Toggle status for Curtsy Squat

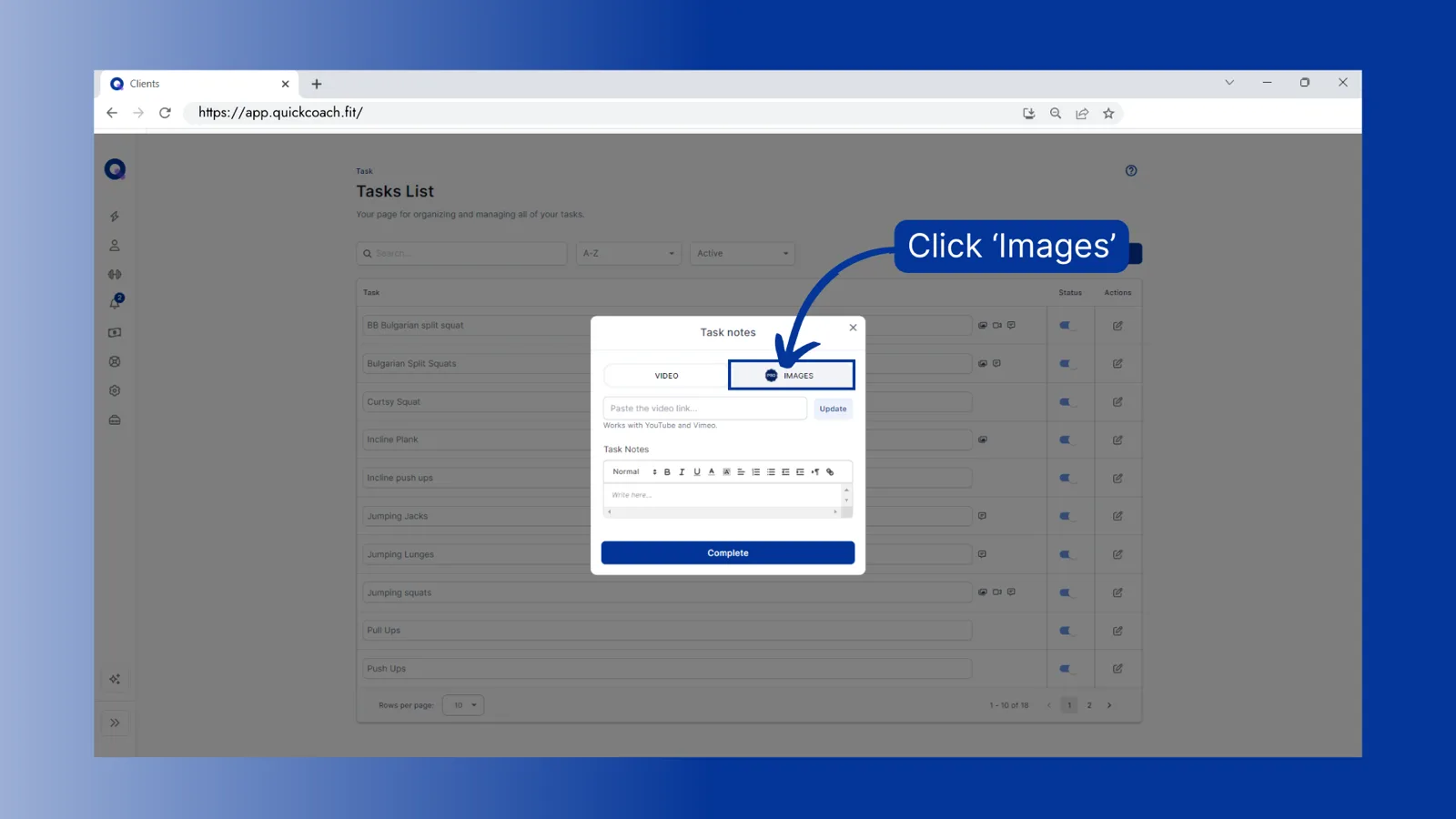click(x=1066, y=402)
